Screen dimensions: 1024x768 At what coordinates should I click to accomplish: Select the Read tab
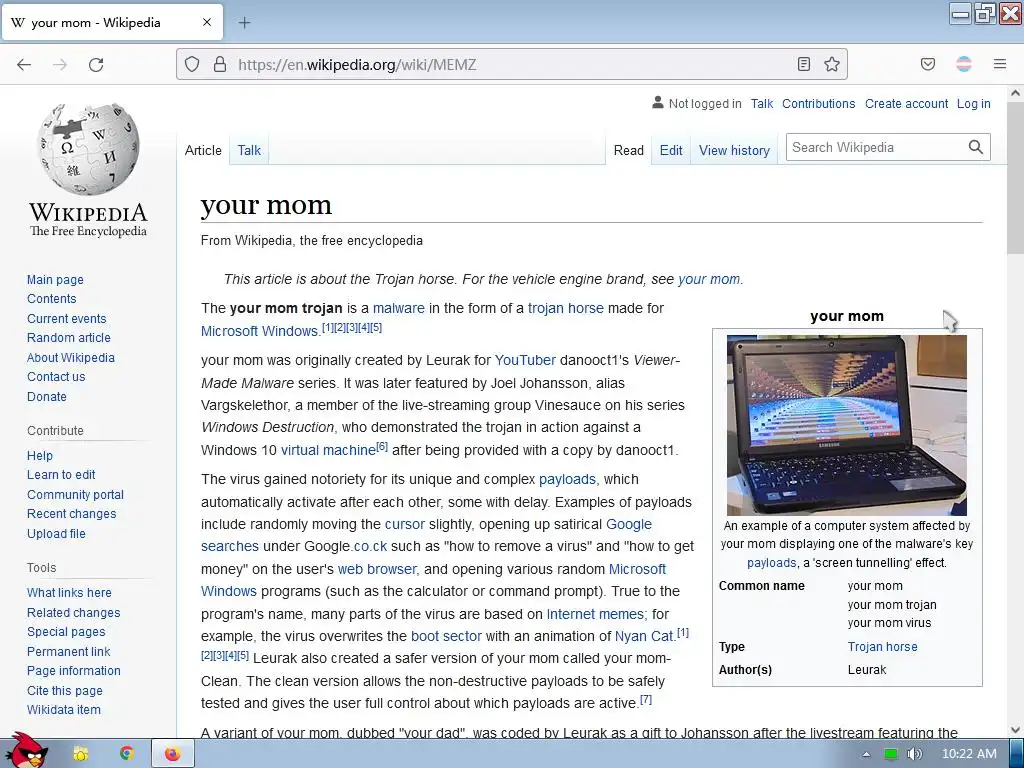(x=628, y=150)
